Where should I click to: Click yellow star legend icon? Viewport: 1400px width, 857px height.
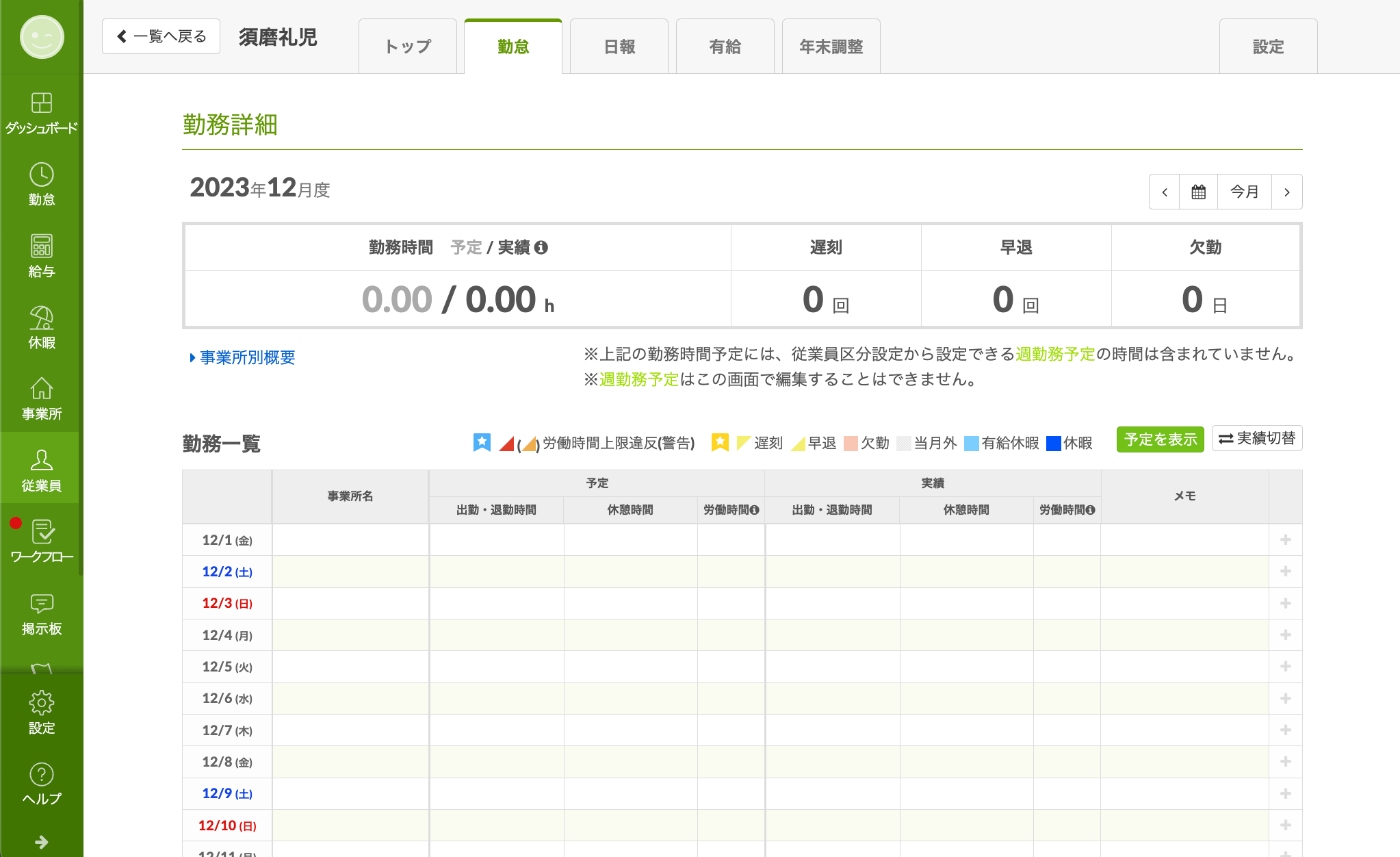click(x=720, y=442)
